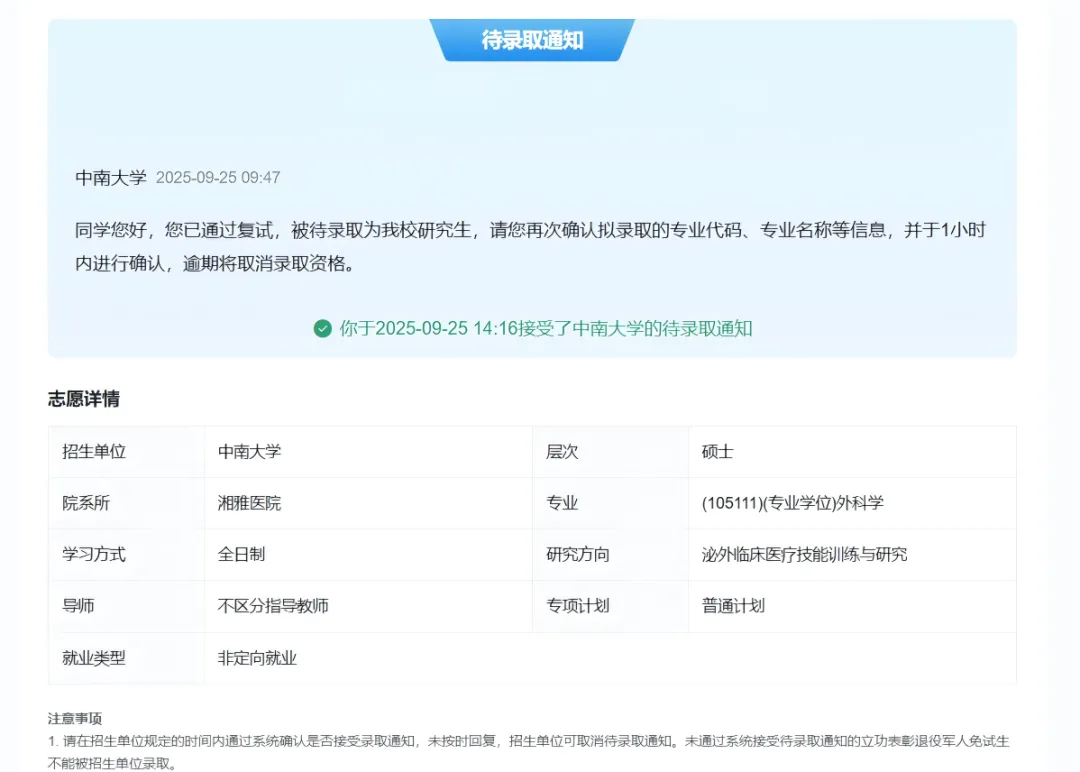Viewport: 1080px width, 772px height.
Task: Click the 就业类型 label cell
Action: [x=94, y=658]
